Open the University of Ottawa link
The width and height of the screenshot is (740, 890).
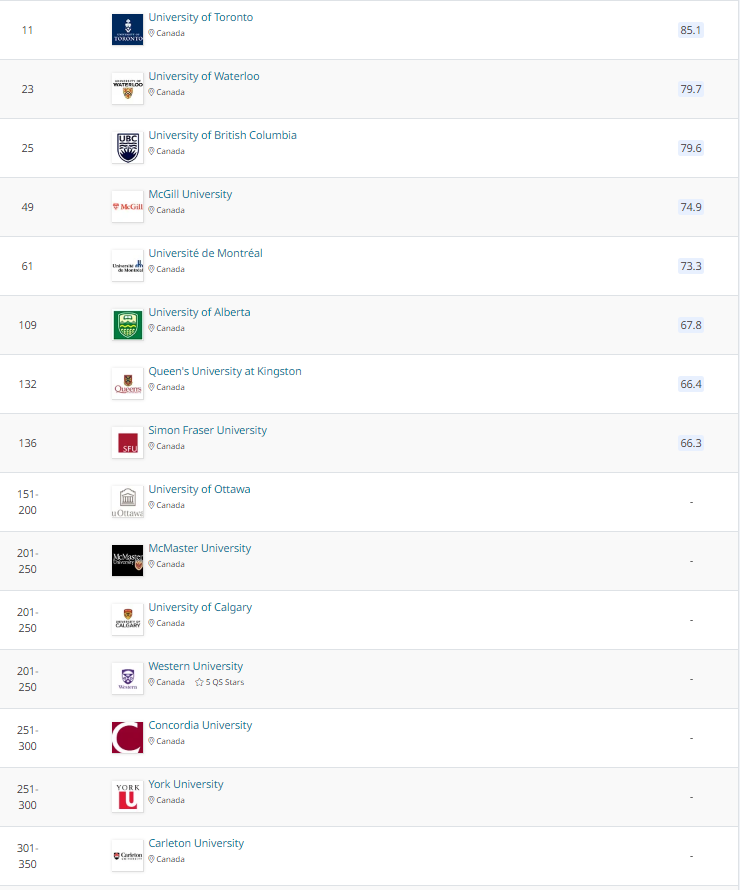[x=199, y=489]
